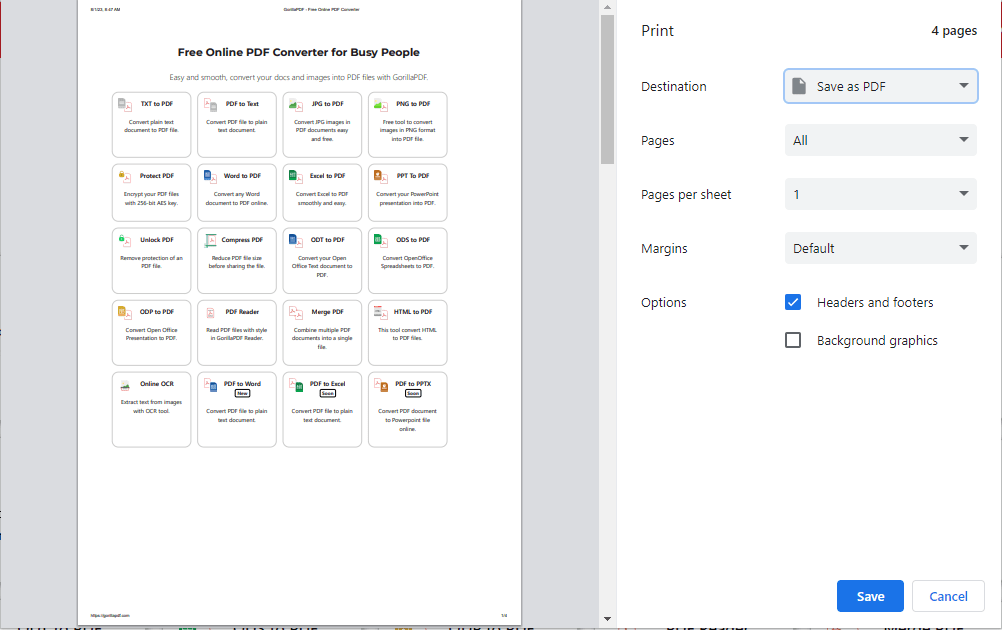
Task: Click the PPT to PDF icon
Action: click(x=382, y=176)
